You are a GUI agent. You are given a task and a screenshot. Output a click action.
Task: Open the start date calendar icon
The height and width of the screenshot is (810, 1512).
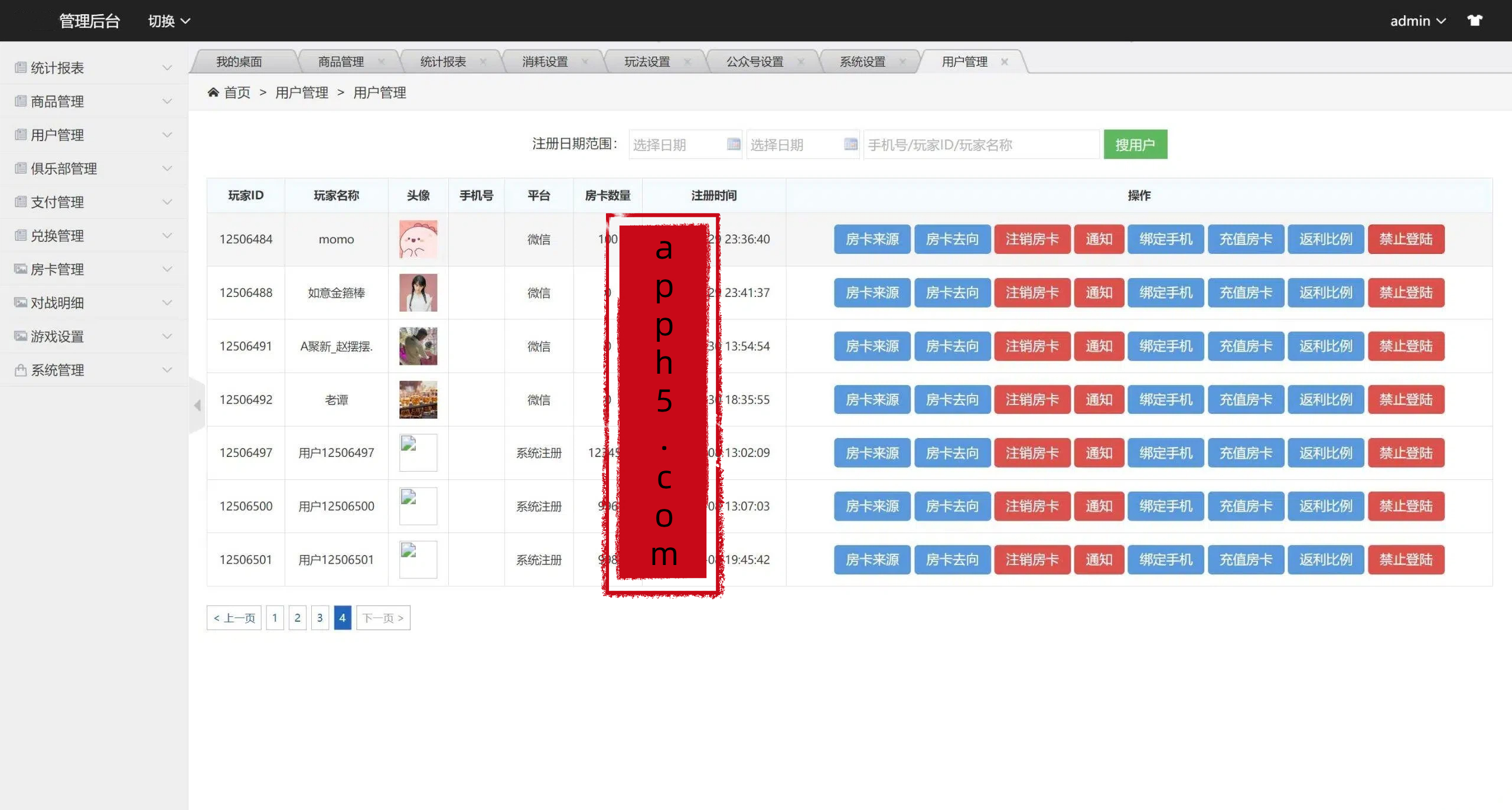tap(733, 144)
